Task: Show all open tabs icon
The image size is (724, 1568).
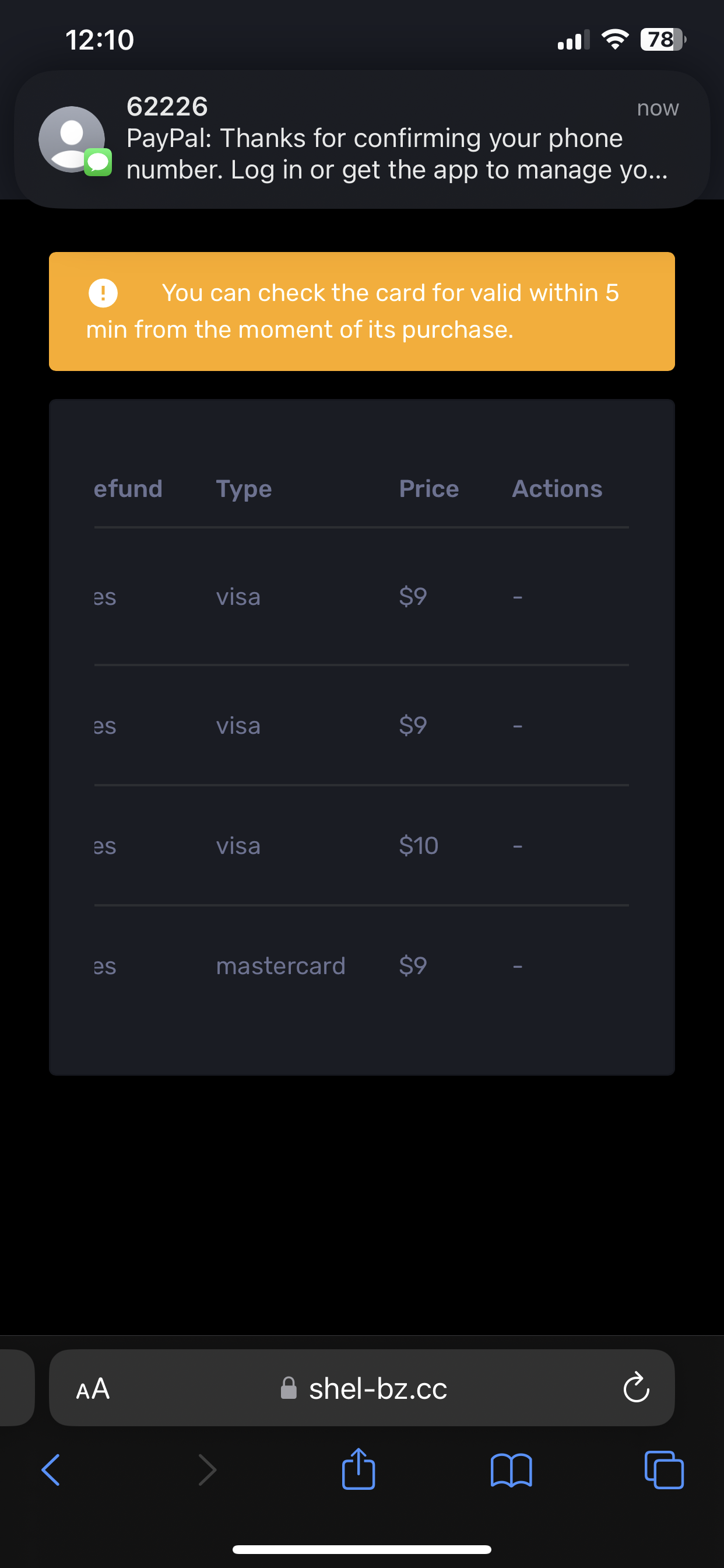Action: pyautogui.click(x=664, y=1470)
